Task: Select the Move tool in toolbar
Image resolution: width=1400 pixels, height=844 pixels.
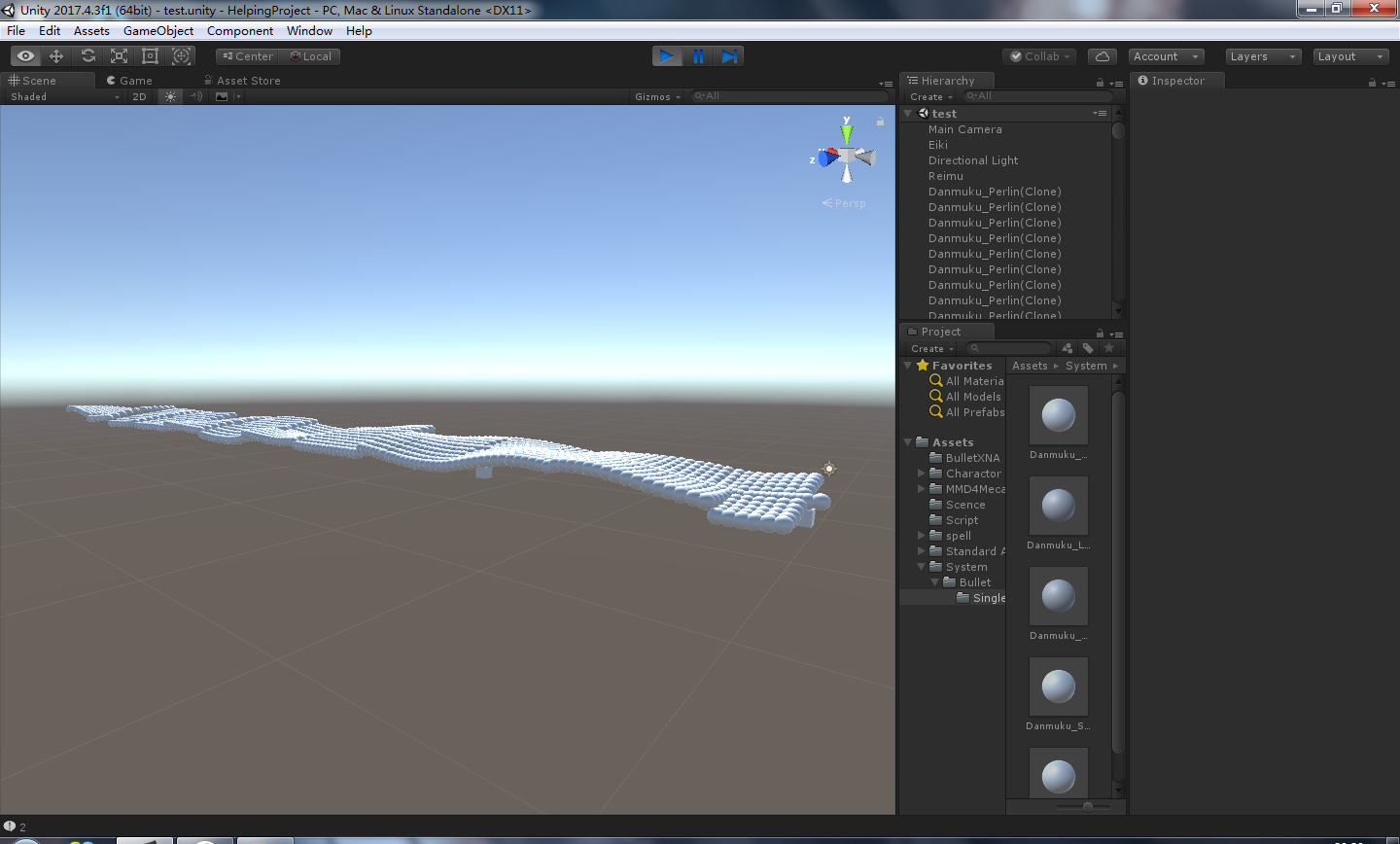Action: 56,56
